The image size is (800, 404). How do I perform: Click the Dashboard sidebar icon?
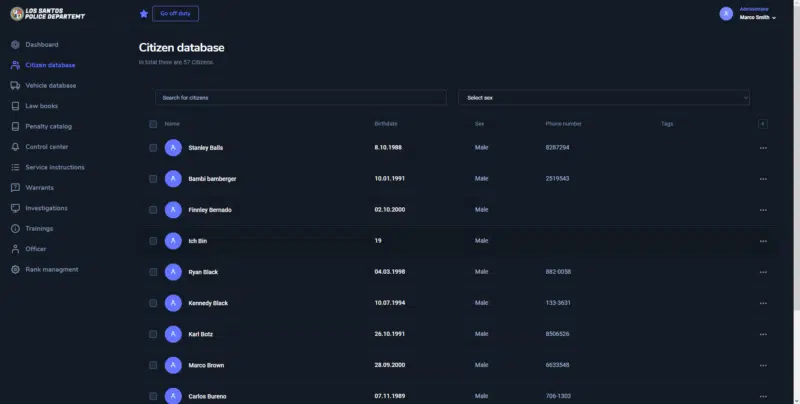[15, 45]
